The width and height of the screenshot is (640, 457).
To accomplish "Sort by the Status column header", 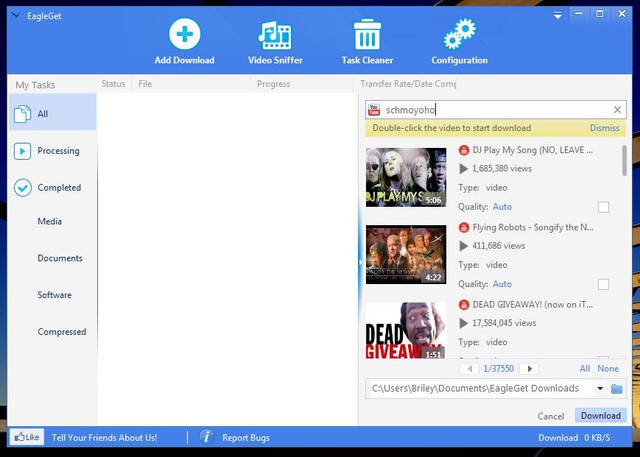I will point(113,84).
